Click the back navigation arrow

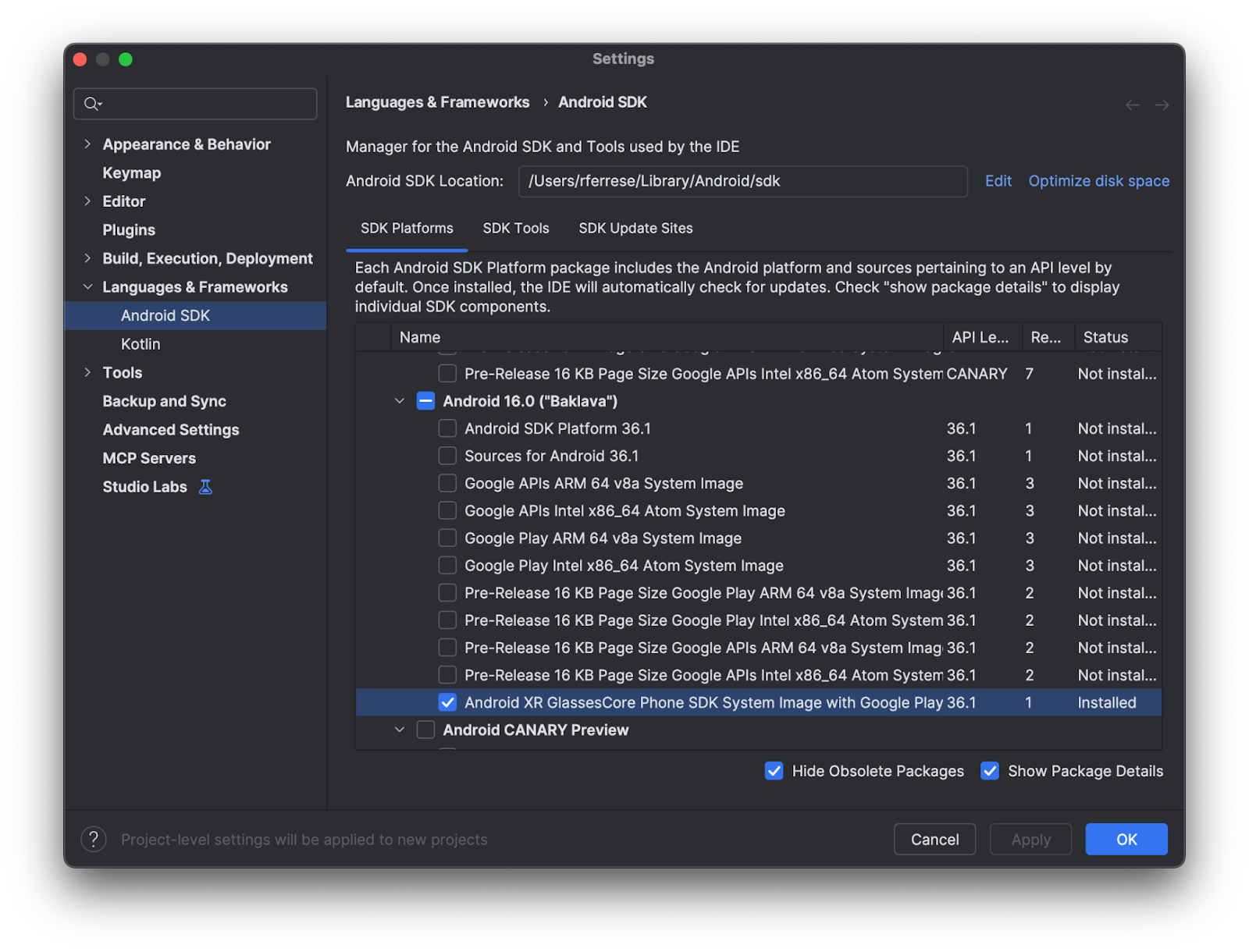1132,105
